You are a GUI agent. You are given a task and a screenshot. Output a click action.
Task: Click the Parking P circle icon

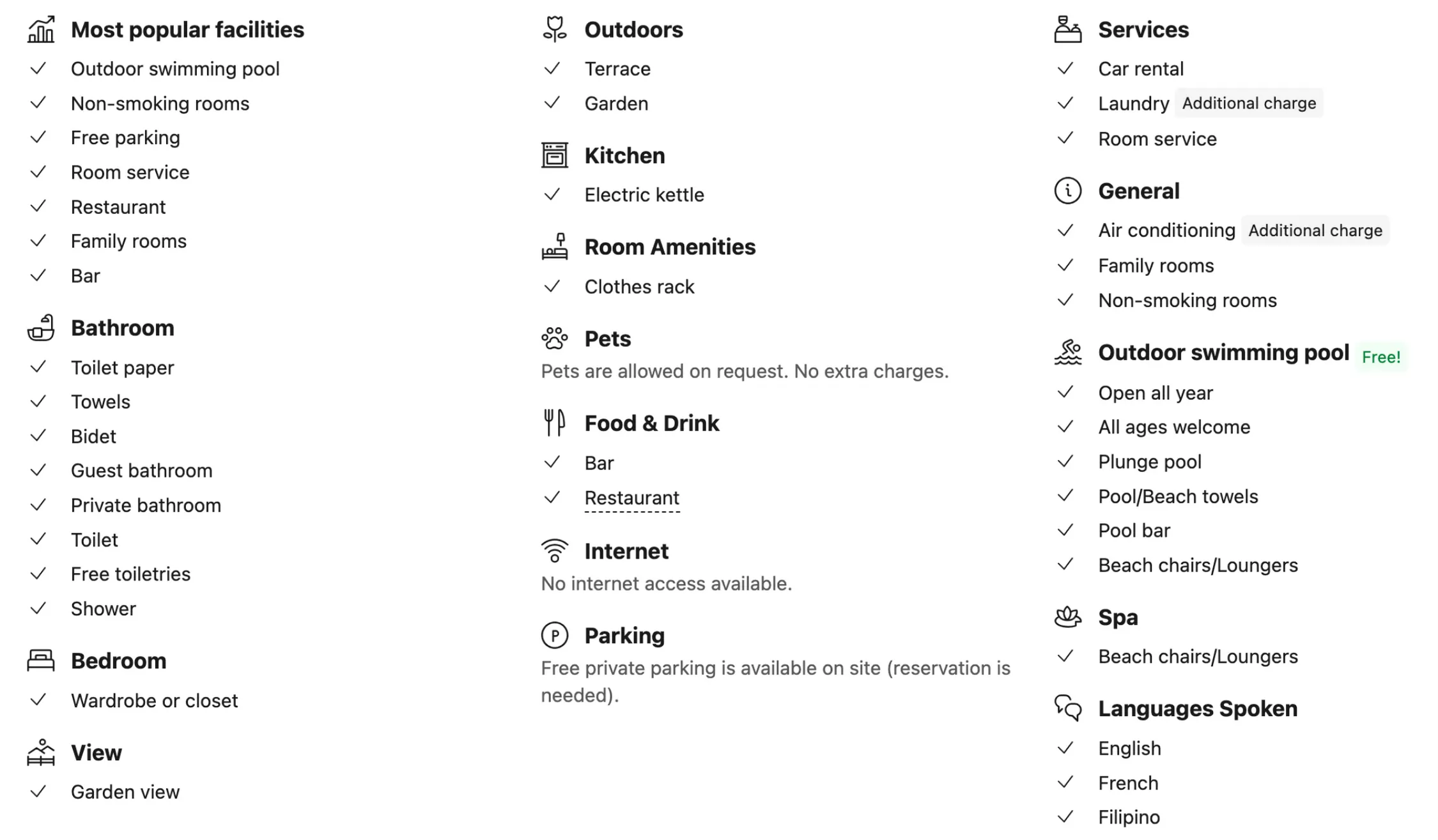tap(554, 636)
